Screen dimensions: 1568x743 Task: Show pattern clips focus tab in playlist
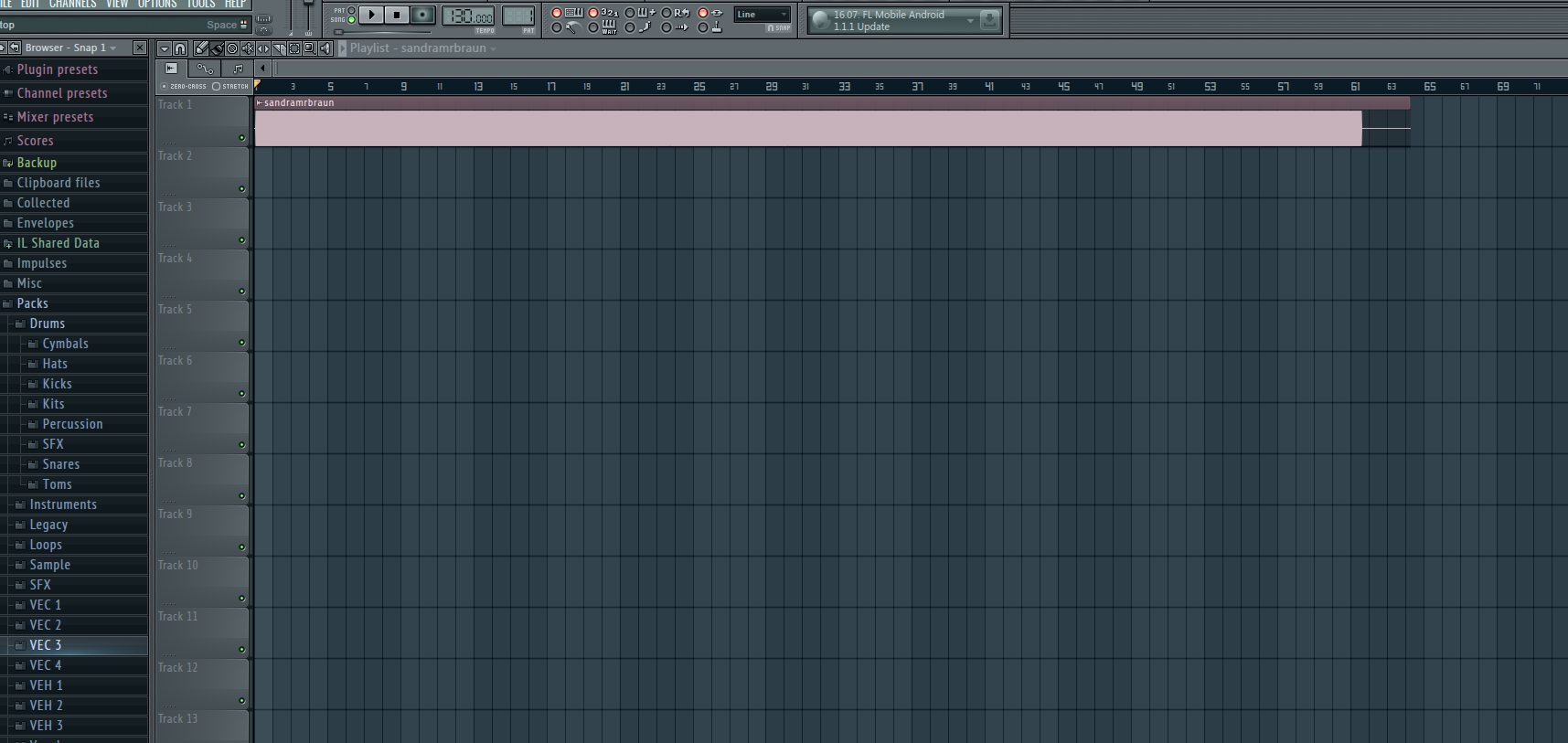(x=238, y=69)
